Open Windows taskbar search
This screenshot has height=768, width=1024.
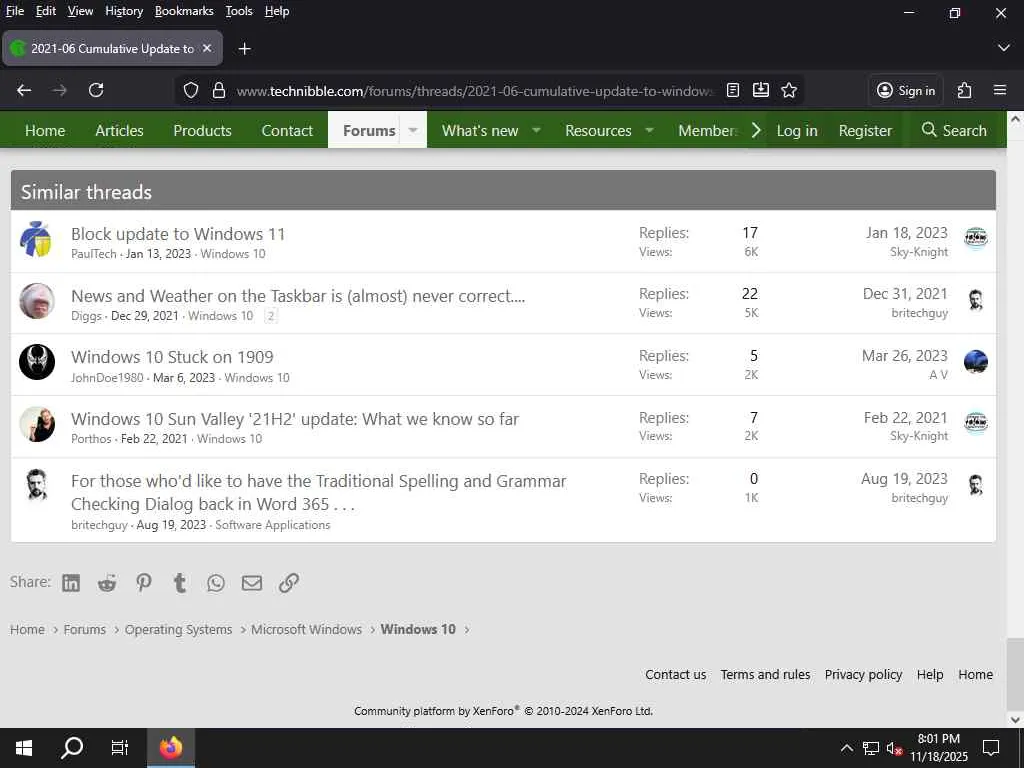72,748
